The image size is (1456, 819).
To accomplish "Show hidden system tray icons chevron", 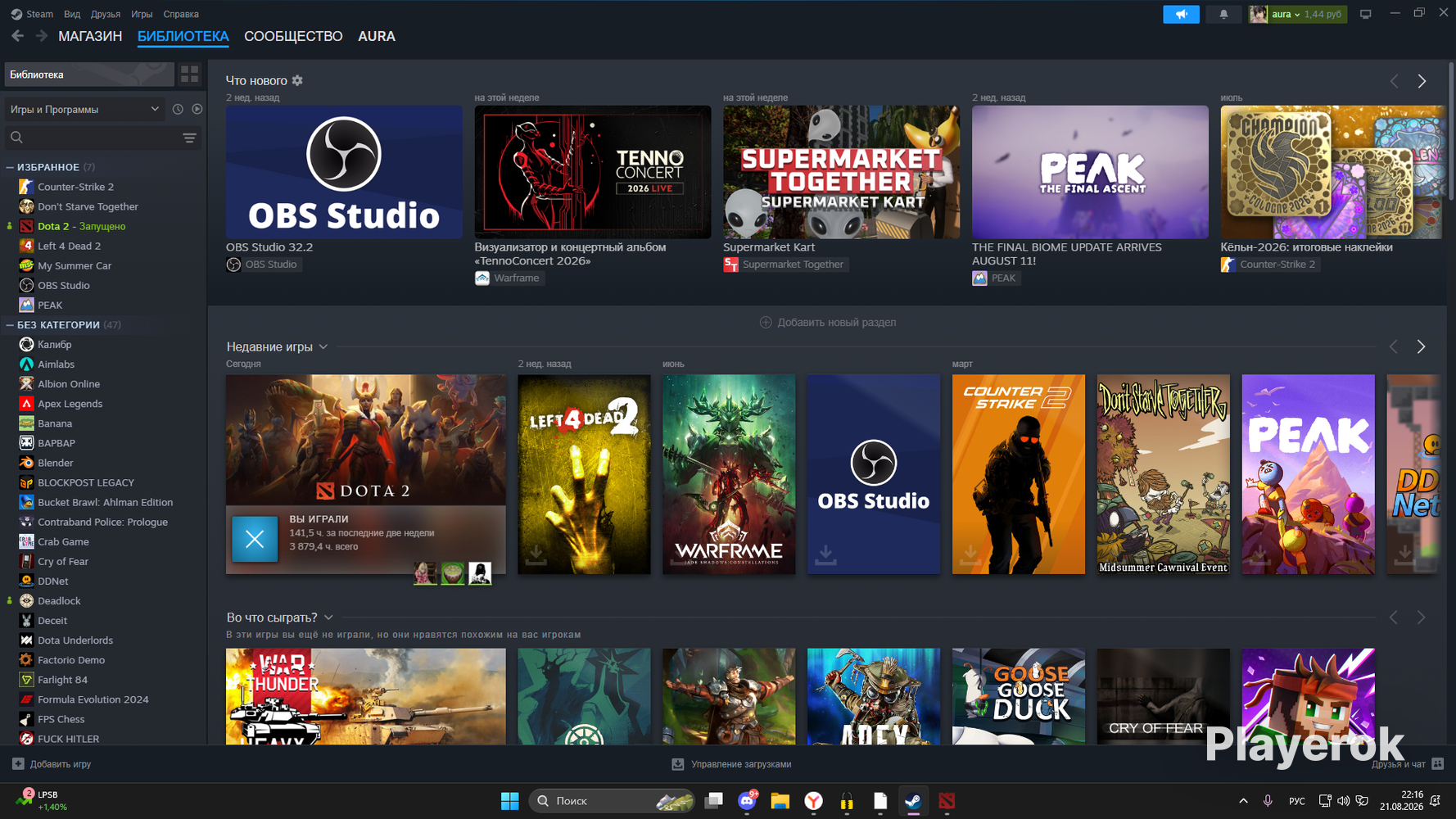I will [x=1243, y=801].
